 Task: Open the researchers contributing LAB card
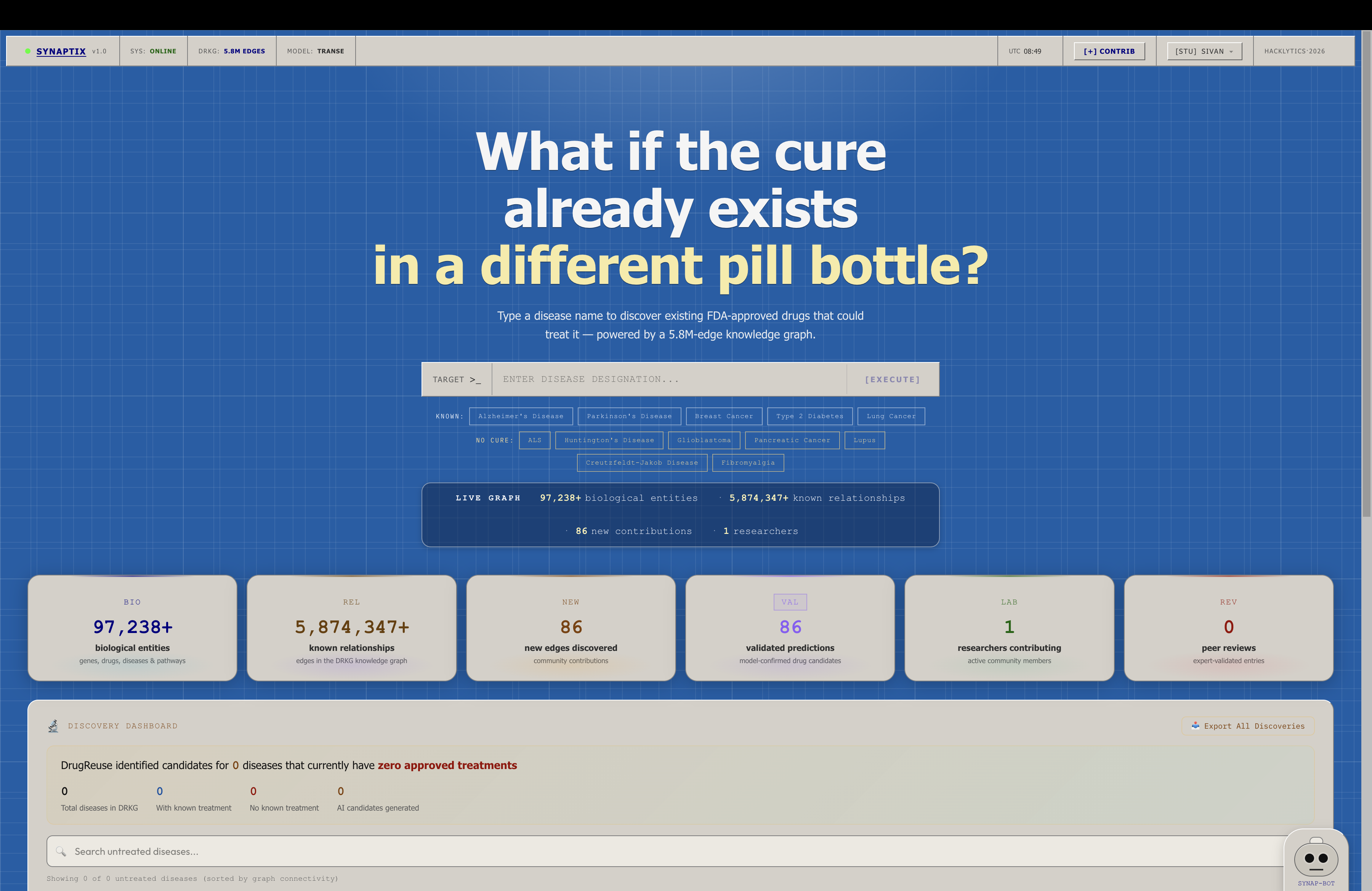pos(1009,628)
